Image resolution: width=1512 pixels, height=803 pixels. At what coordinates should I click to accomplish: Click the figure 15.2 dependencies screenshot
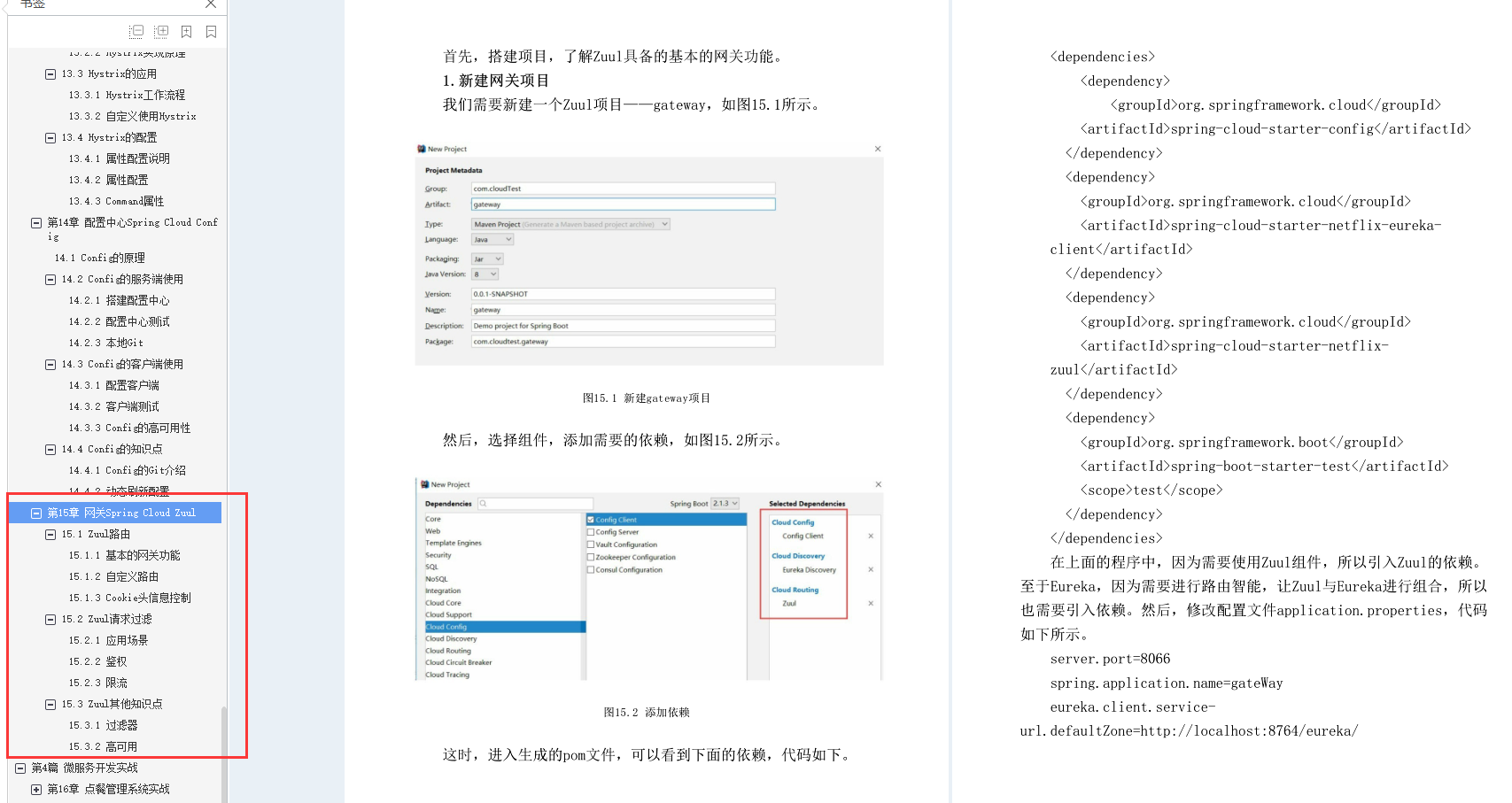[649, 579]
